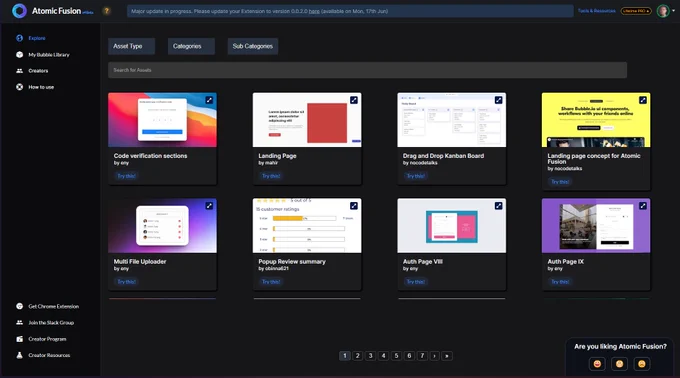Expand the Code verification sections preview icon
This screenshot has height=378, width=680.
[x=209, y=100]
